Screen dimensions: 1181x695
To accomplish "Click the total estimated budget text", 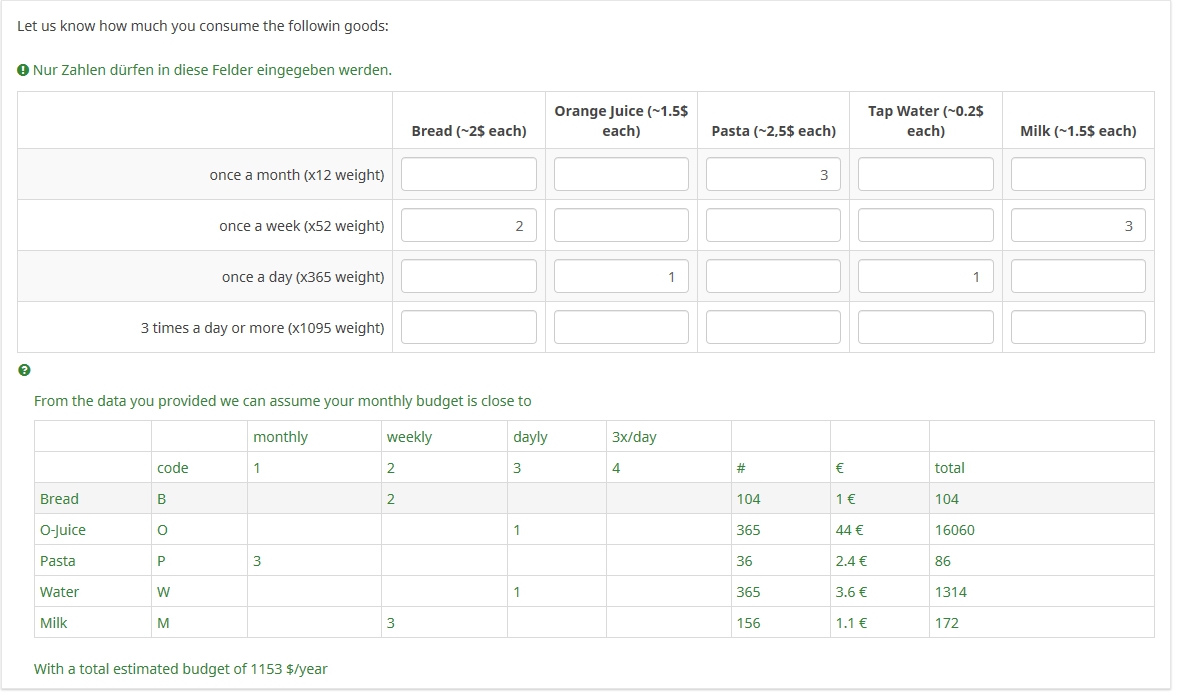I will (x=181, y=668).
